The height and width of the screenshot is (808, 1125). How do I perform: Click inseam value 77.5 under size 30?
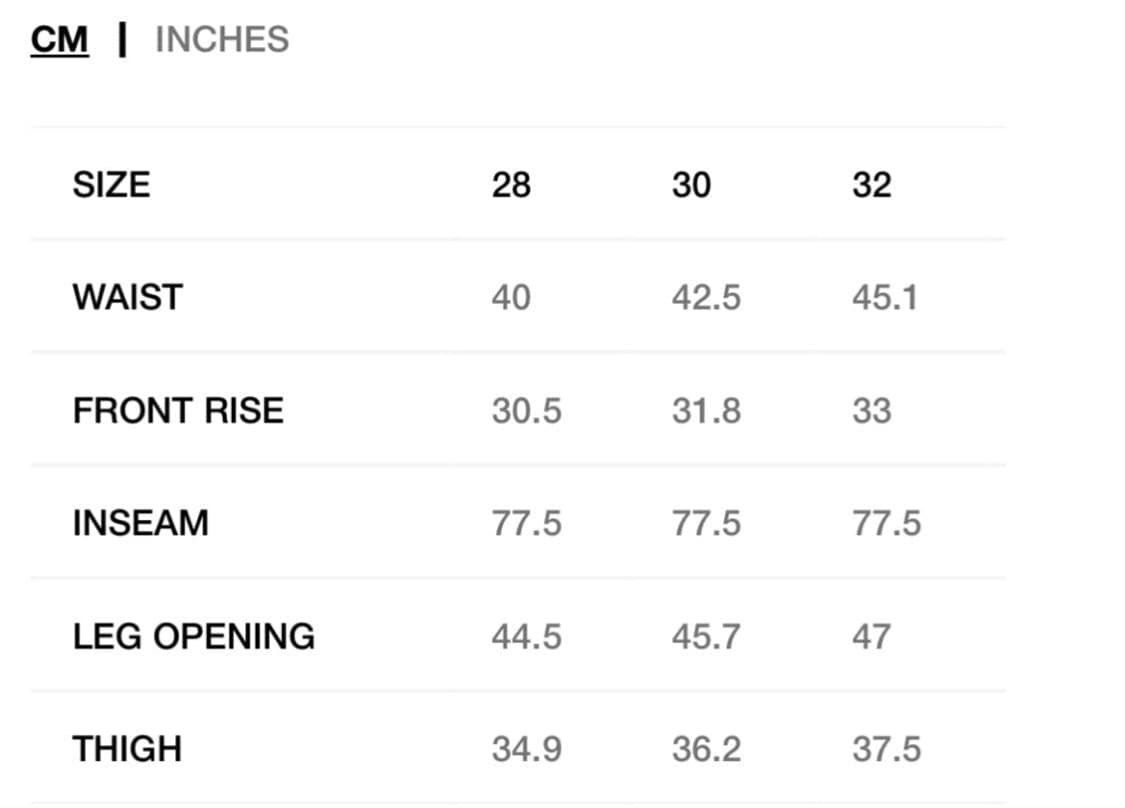706,524
